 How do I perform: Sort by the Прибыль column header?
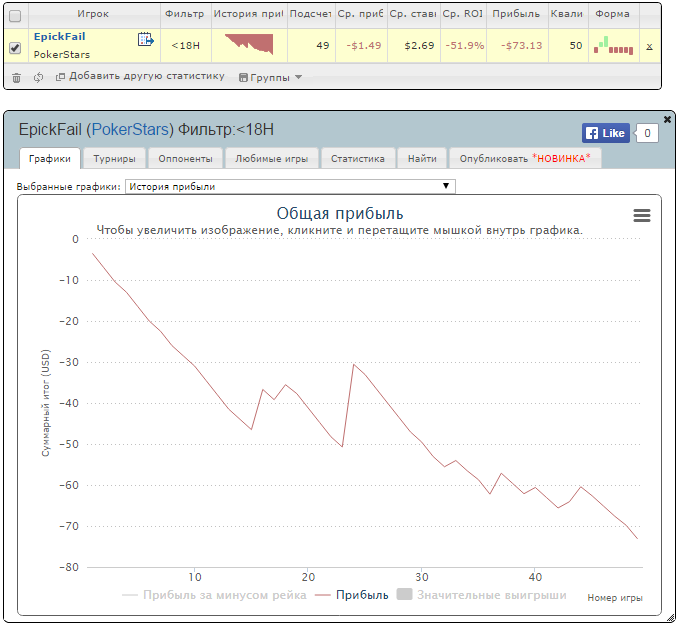coord(516,14)
